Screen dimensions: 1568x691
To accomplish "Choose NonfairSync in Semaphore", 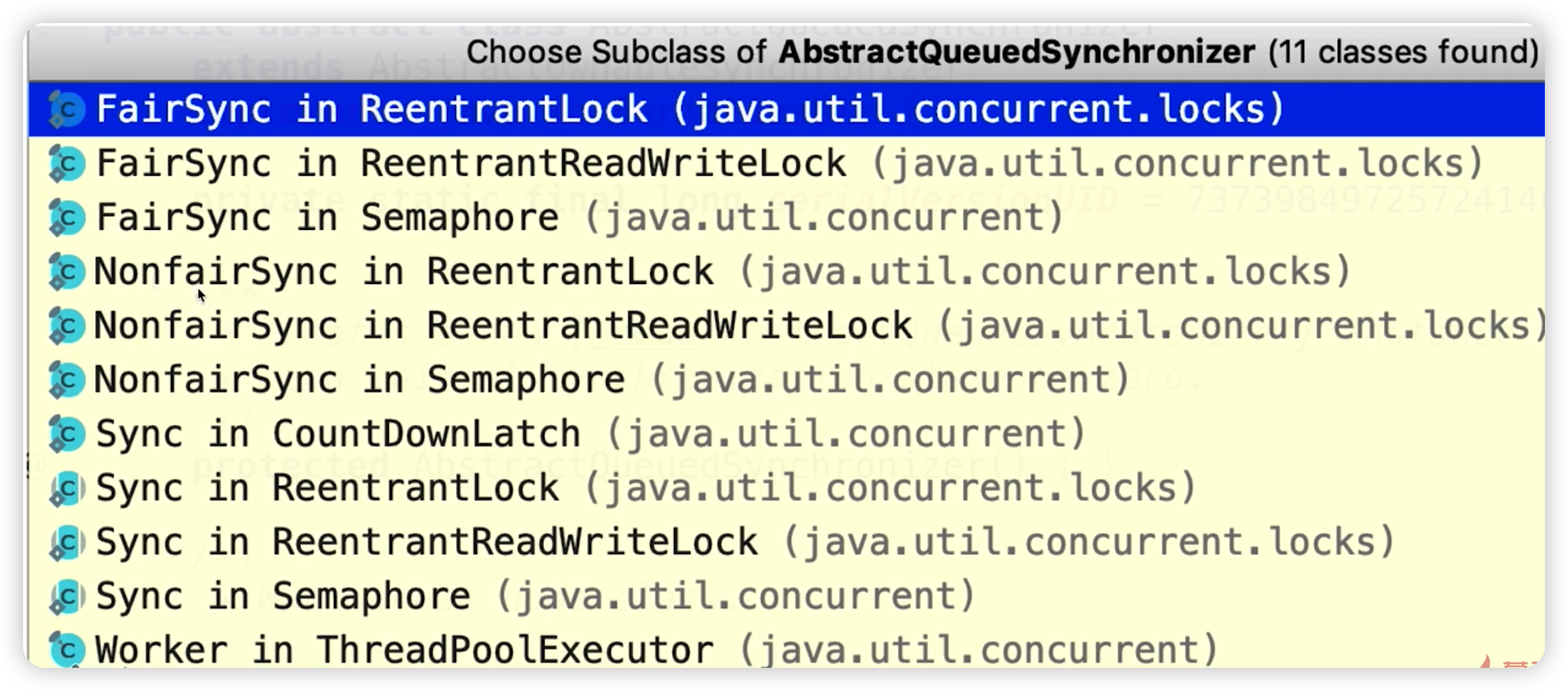I will point(787,380).
